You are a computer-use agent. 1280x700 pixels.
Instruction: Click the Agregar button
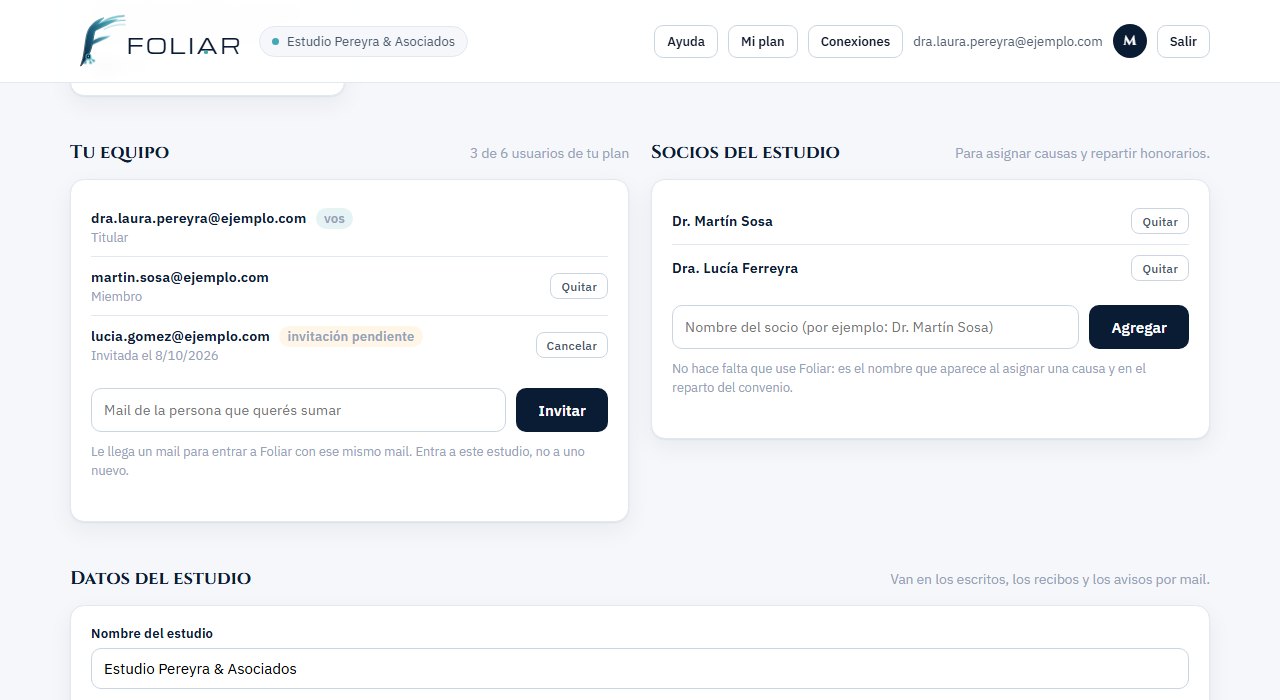(x=1139, y=327)
